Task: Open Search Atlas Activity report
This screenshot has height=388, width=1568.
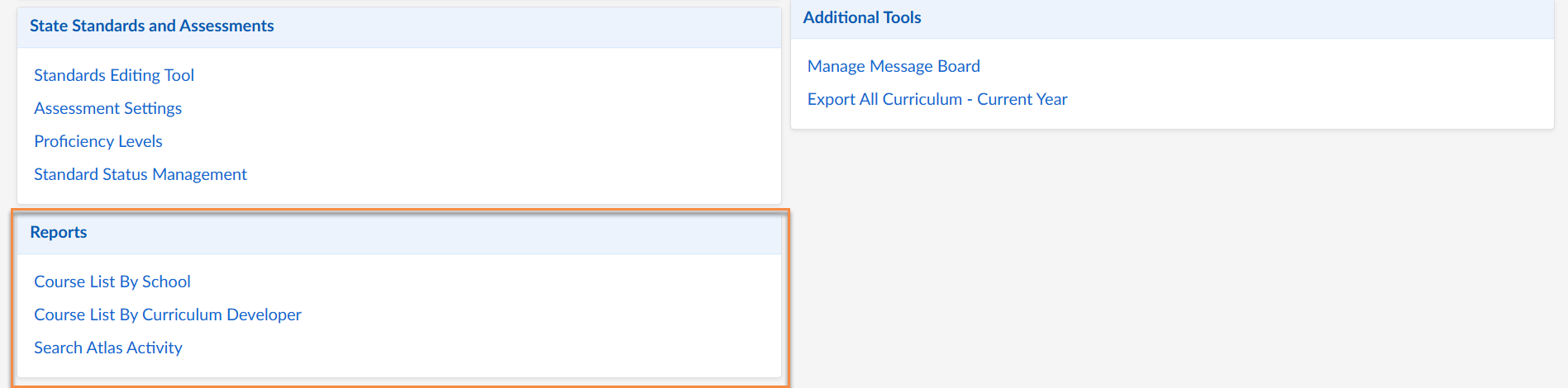Action: coord(108,348)
